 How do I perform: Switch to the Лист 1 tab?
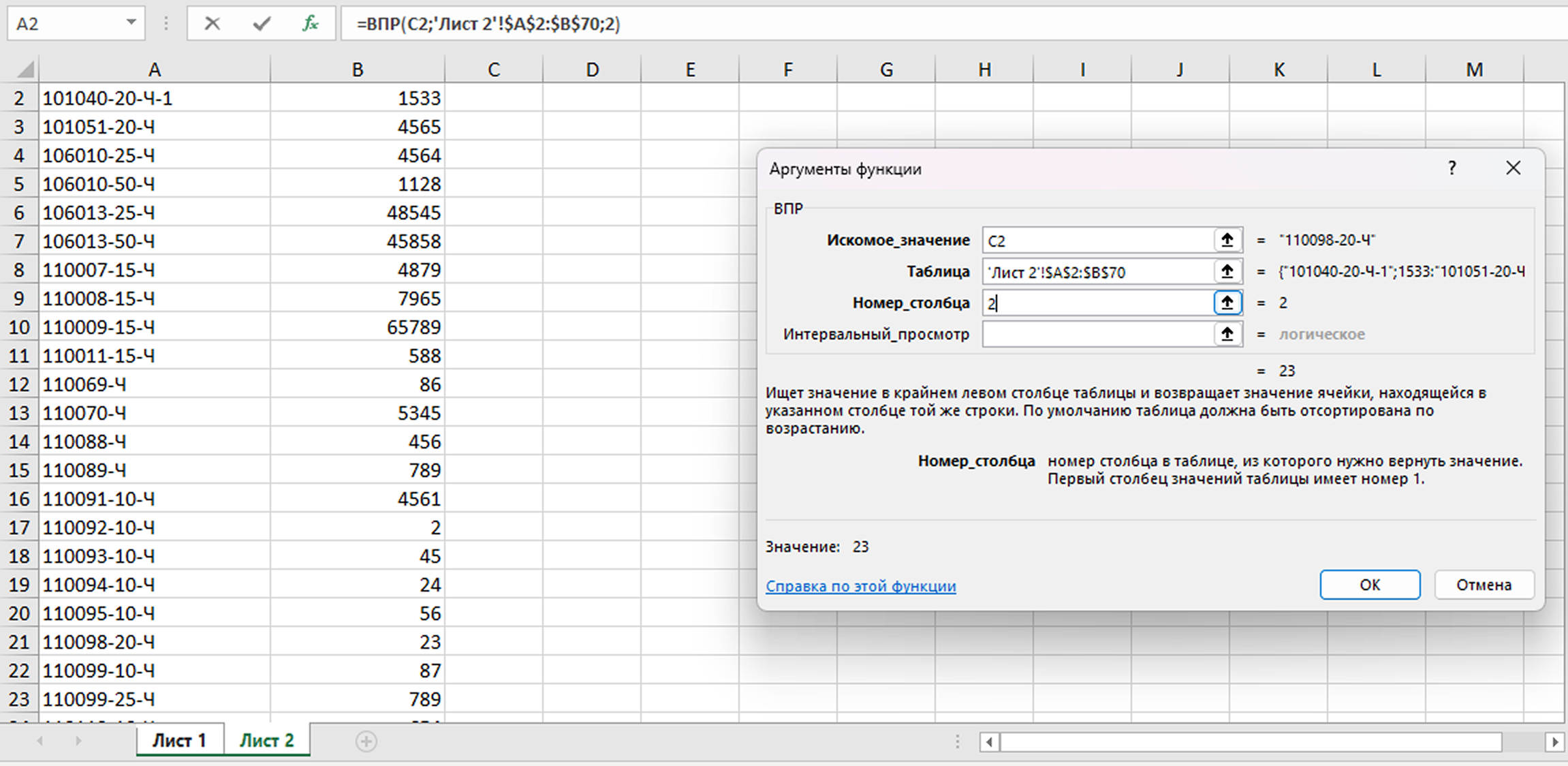click(x=179, y=741)
